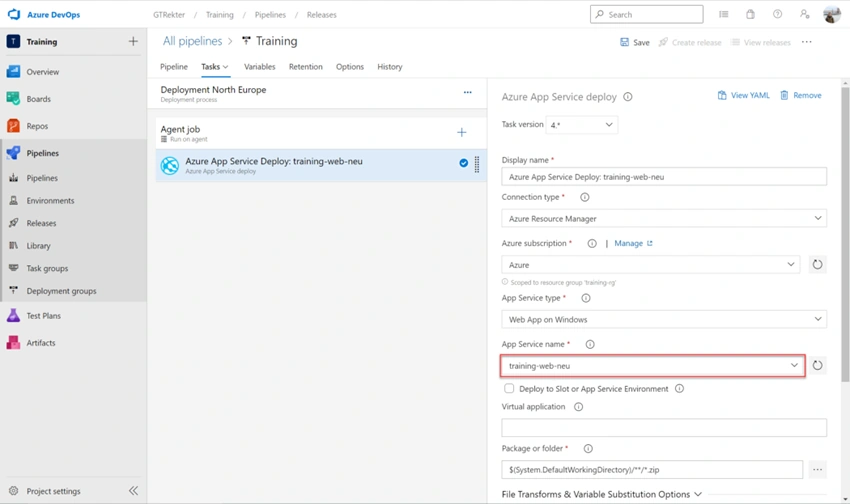The image size is (850, 504).
Task: Refresh the App Service name list
Action: click(817, 365)
